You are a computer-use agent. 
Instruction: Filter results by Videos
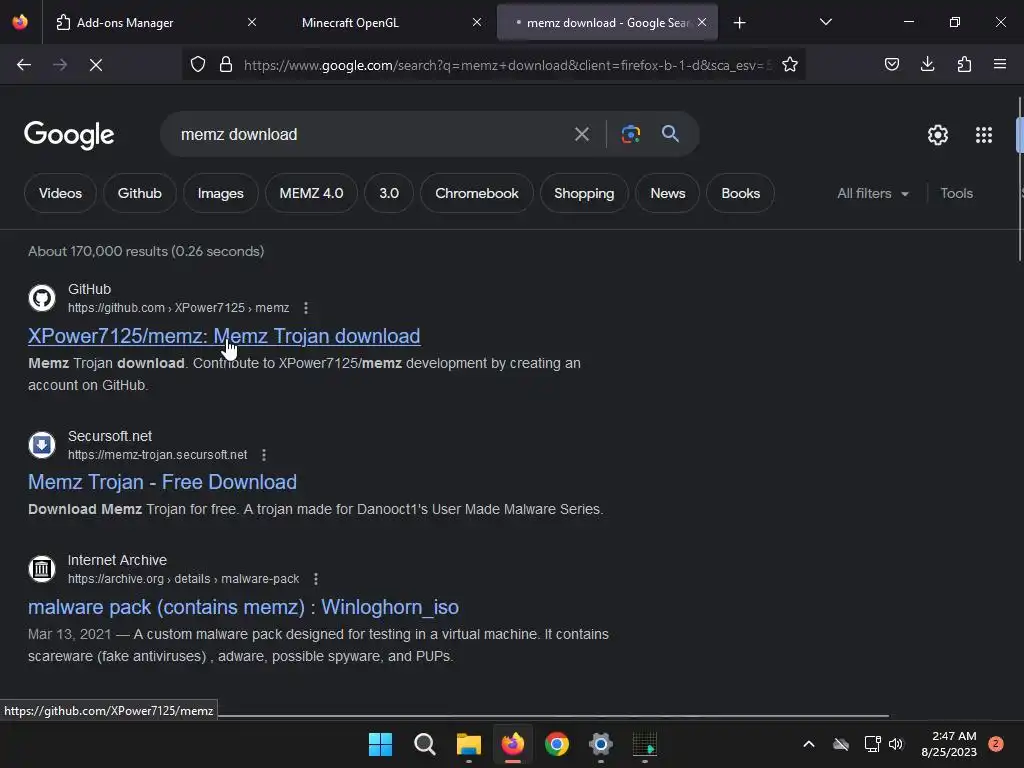point(60,193)
